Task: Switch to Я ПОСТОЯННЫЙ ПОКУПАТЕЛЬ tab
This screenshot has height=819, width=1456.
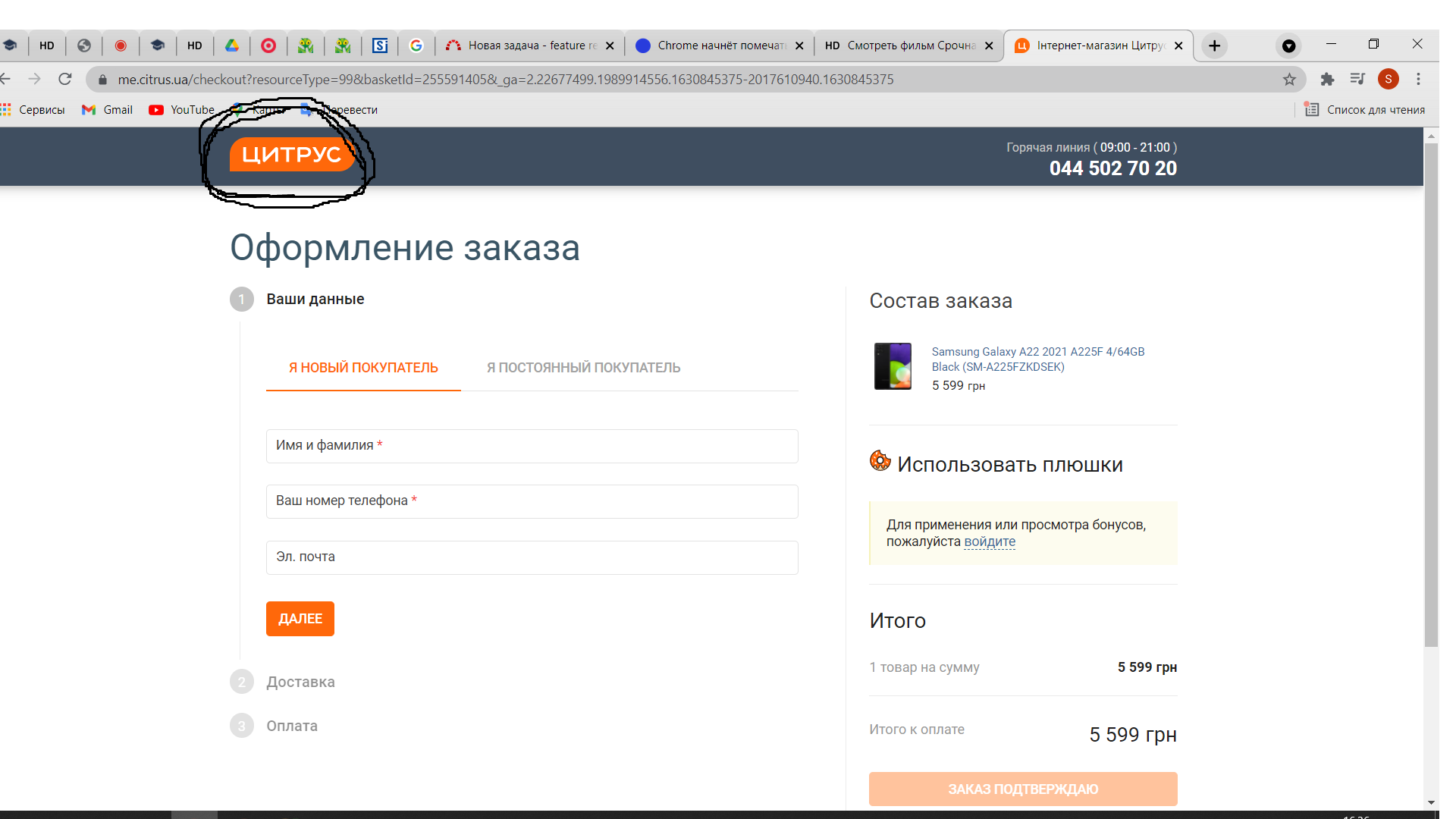Action: tap(583, 368)
